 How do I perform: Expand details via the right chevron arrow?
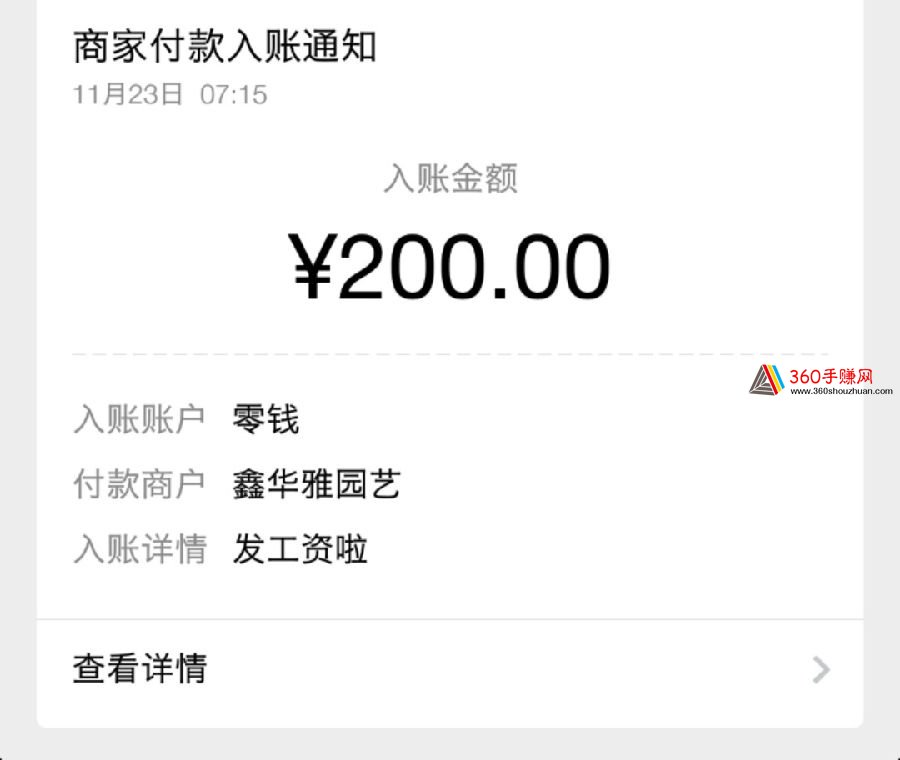[x=821, y=670]
